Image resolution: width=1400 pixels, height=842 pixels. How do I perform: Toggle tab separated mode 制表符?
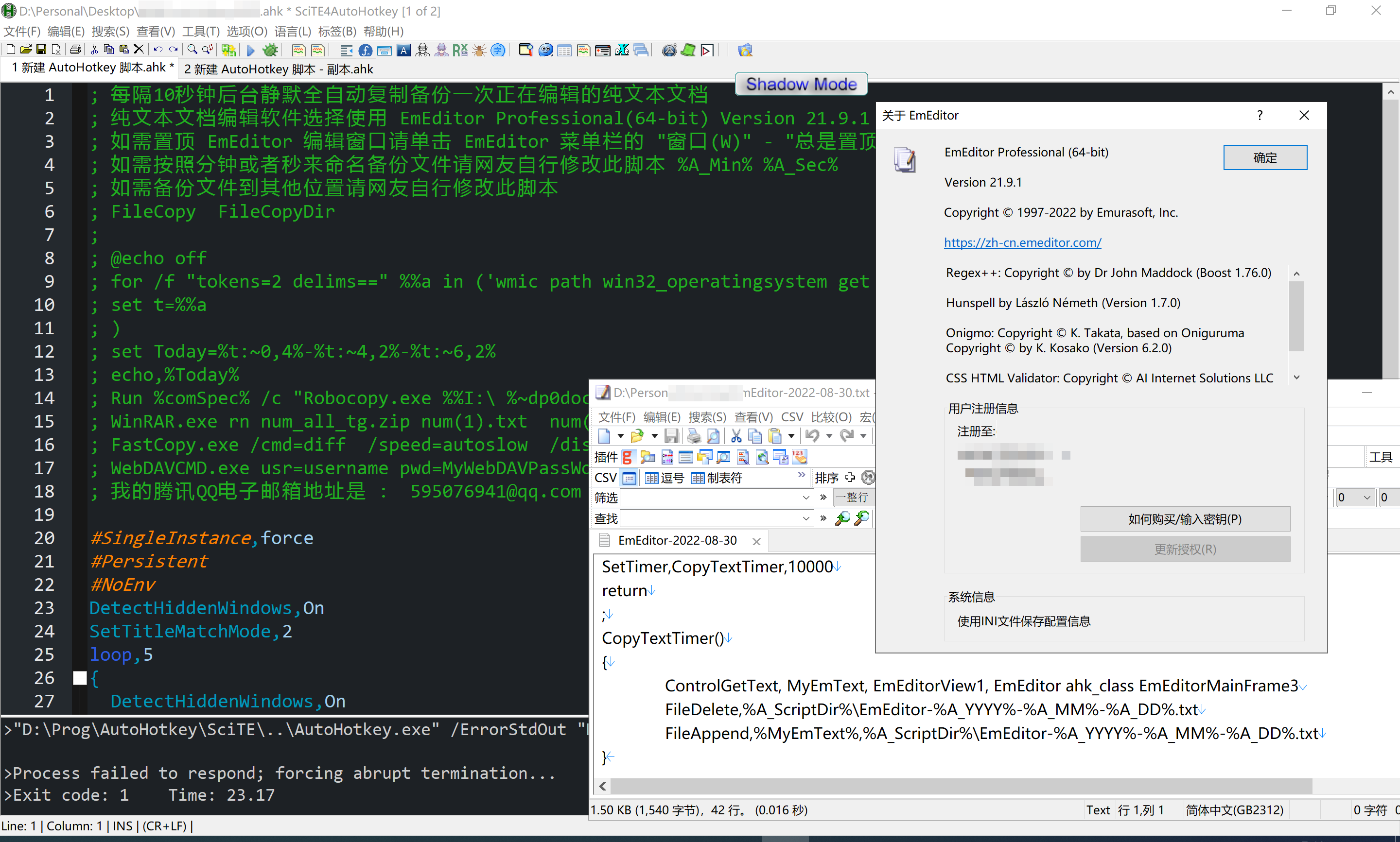point(717,478)
